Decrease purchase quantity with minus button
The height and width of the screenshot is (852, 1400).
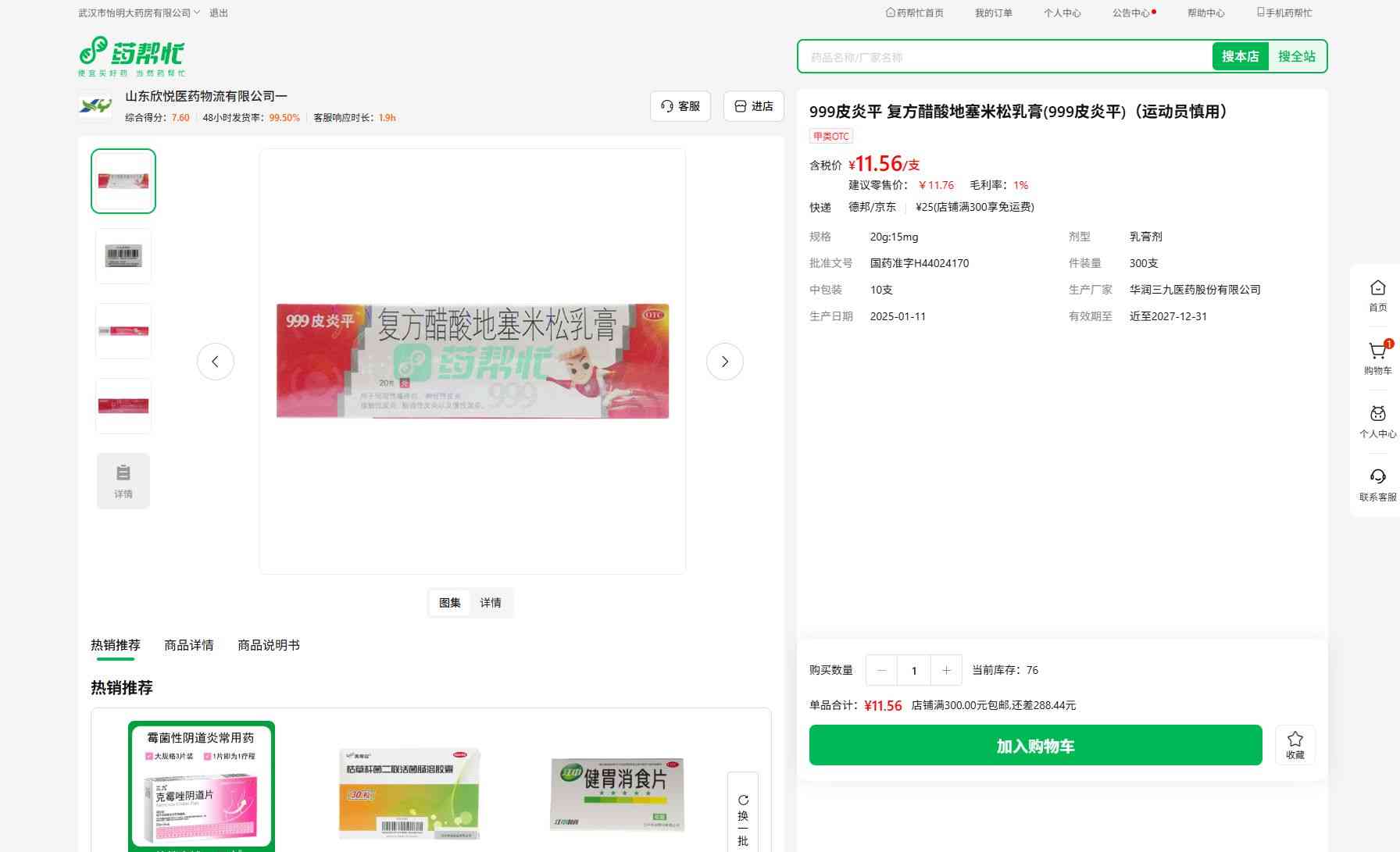click(881, 670)
